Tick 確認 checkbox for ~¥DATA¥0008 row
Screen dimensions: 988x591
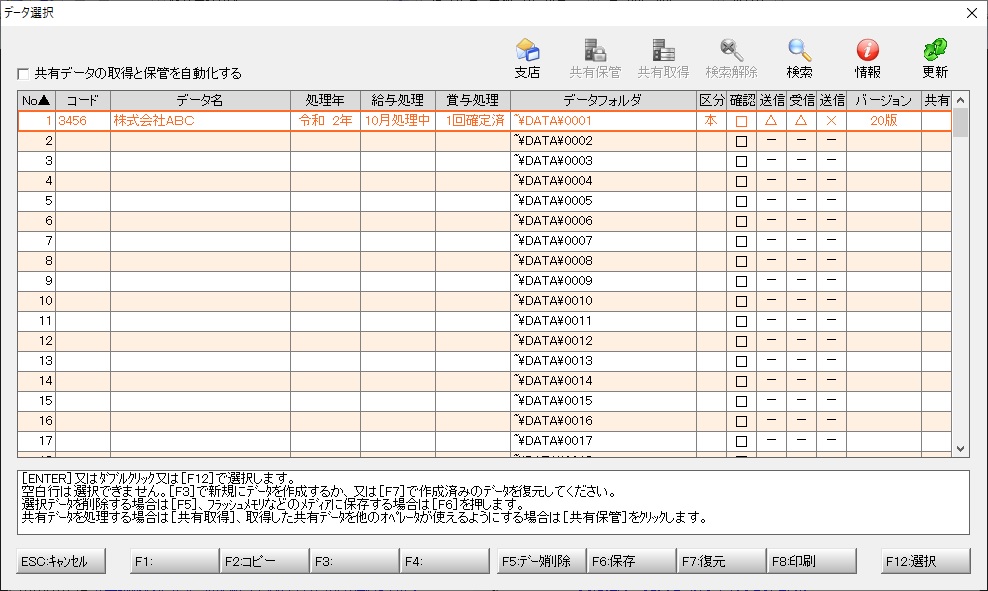742,261
